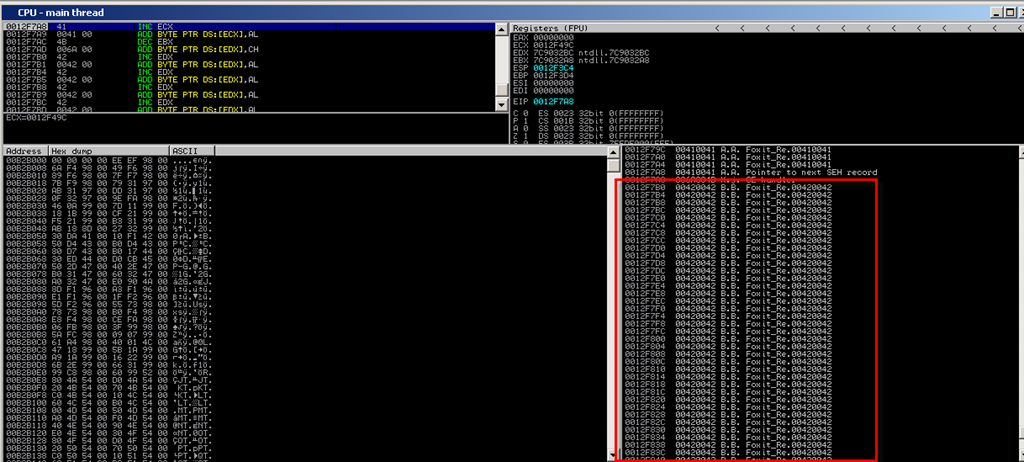This screenshot has height=462, width=1024.
Task: Select the ESP register value 0012F3C4
Action: (x=552, y=66)
